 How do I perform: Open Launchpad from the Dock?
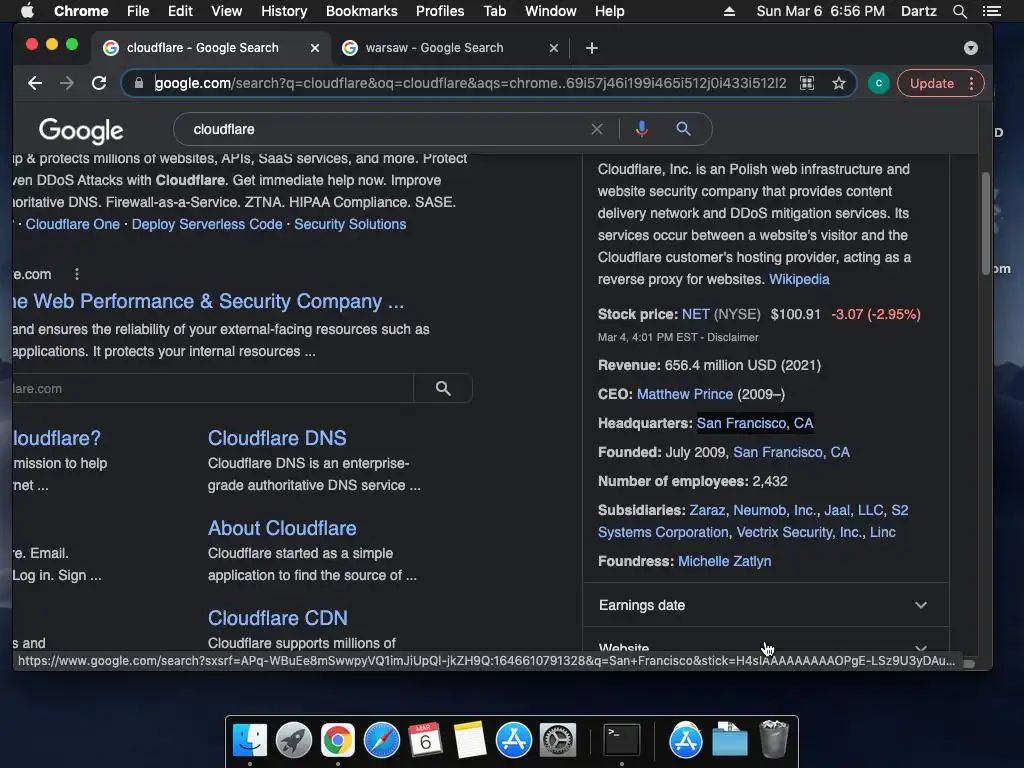[x=294, y=741]
